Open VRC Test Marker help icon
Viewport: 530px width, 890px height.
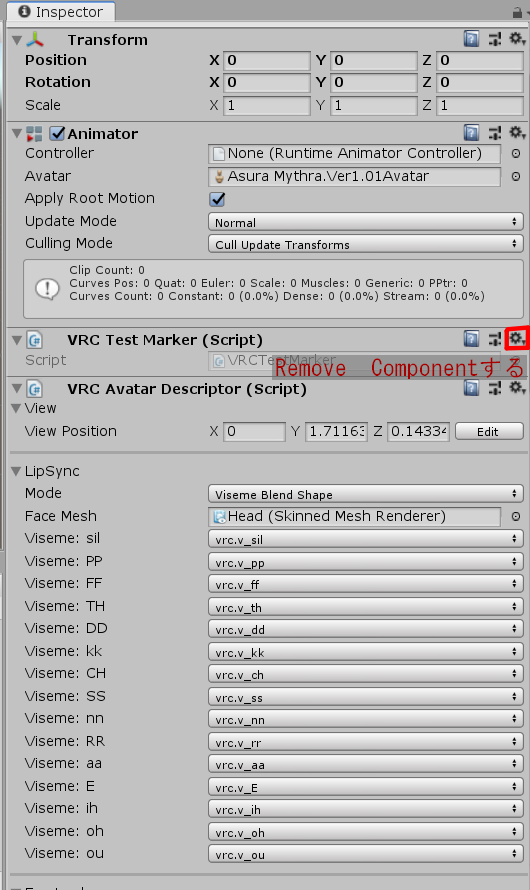471,339
